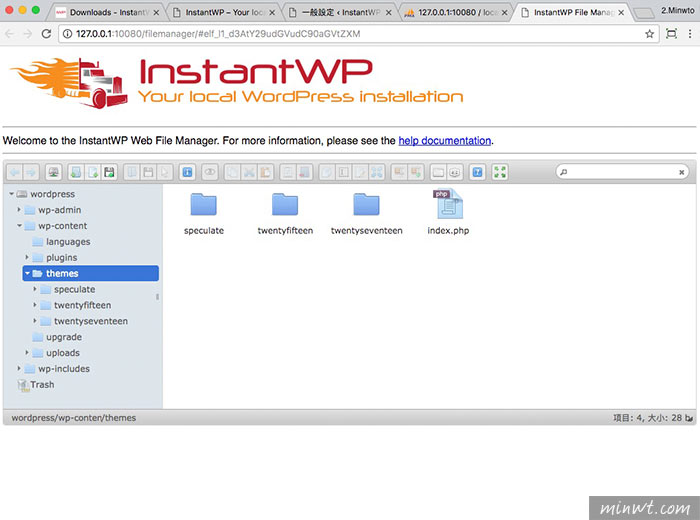Viewport: 700px width, 520px height.
Task: Click the Rename toolbar icon
Action: [x=344, y=172]
